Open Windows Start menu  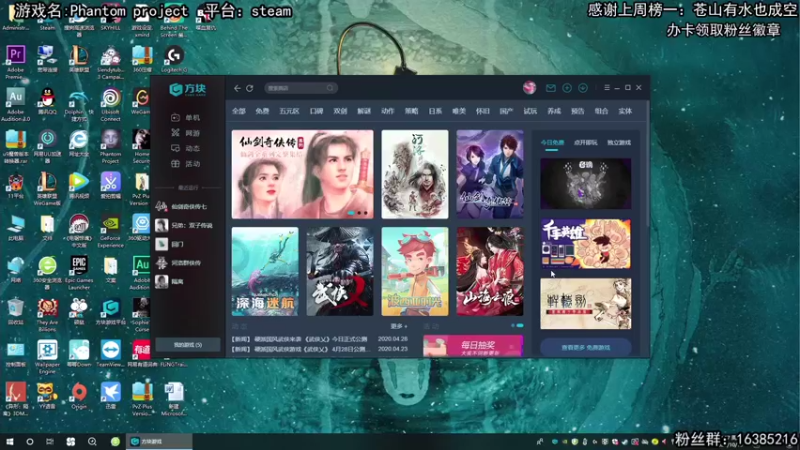(9, 441)
